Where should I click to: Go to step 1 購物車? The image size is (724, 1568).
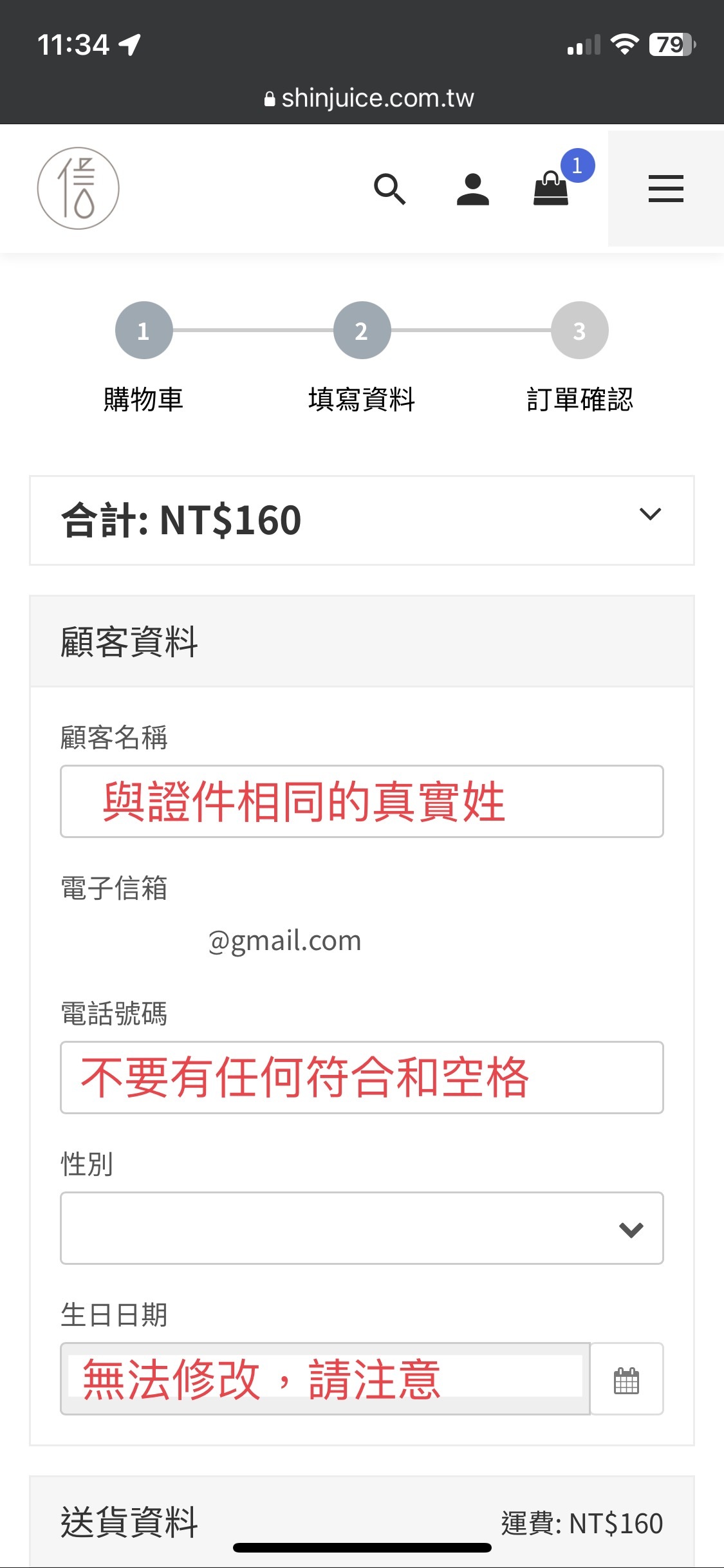[x=144, y=330]
